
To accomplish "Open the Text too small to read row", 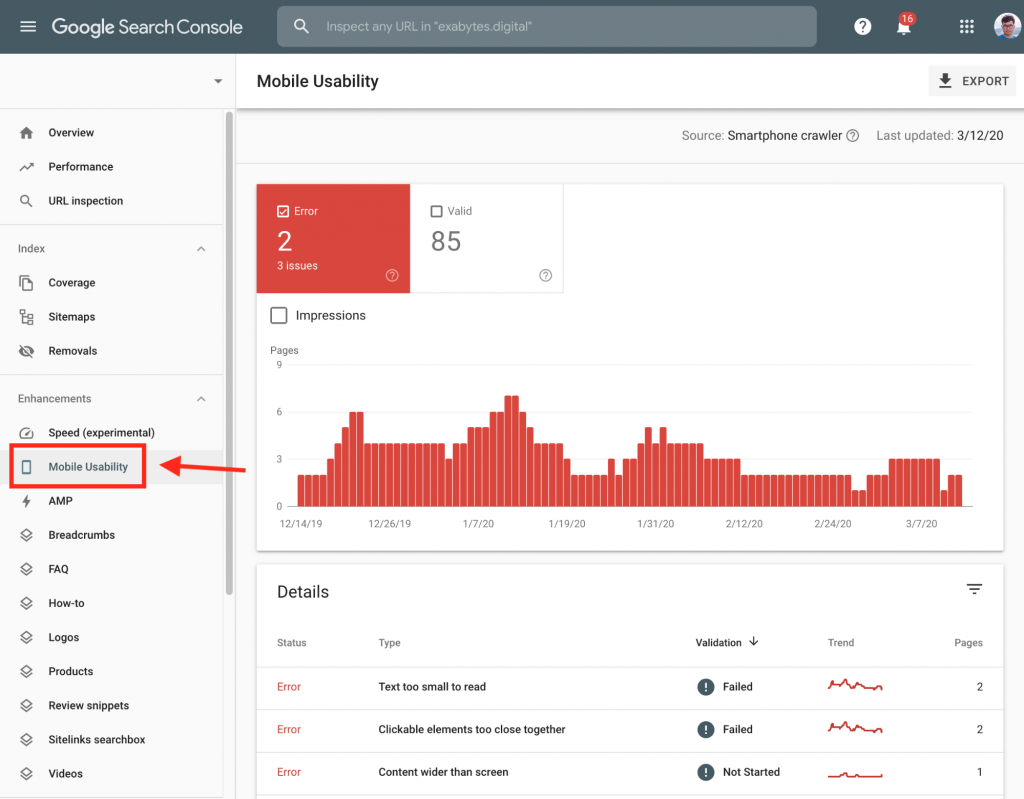I will point(432,687).
